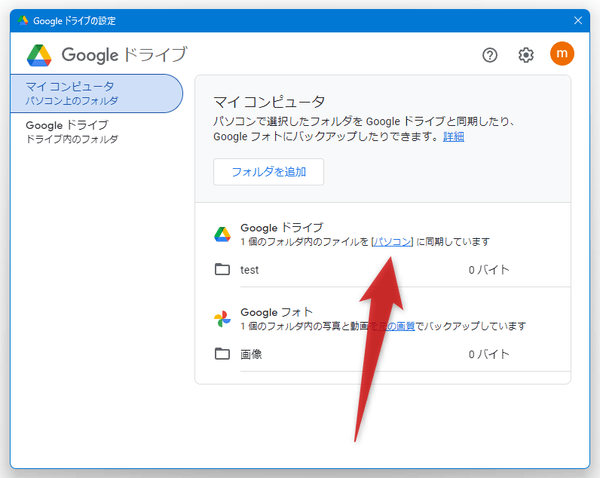Click the Google フォト section heading
This screenshot has height=478, width=600.
(x=276, y=312)
